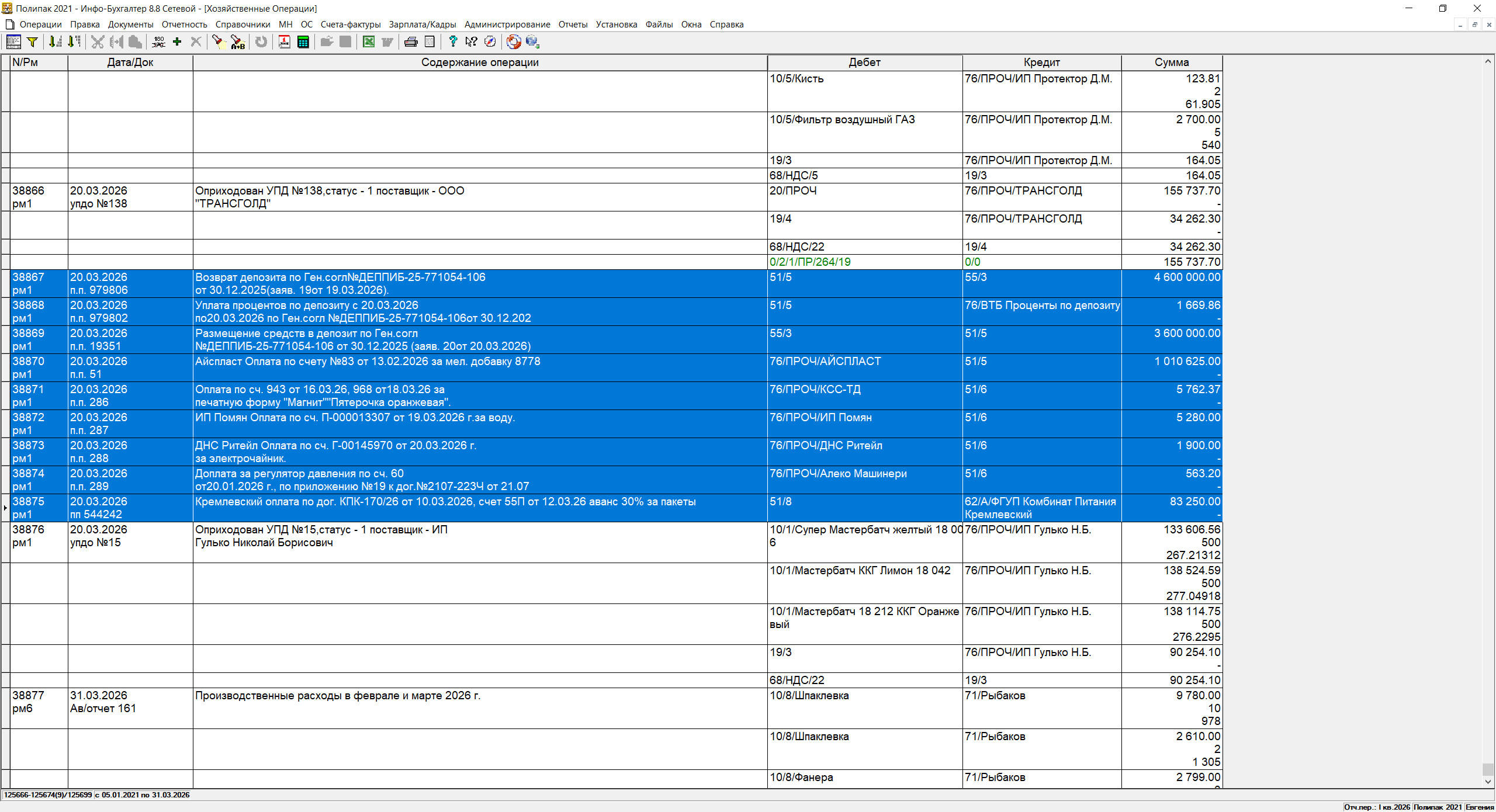
Task: Export to Excel via toolbar icon
Action: click(x=369, y=41)
